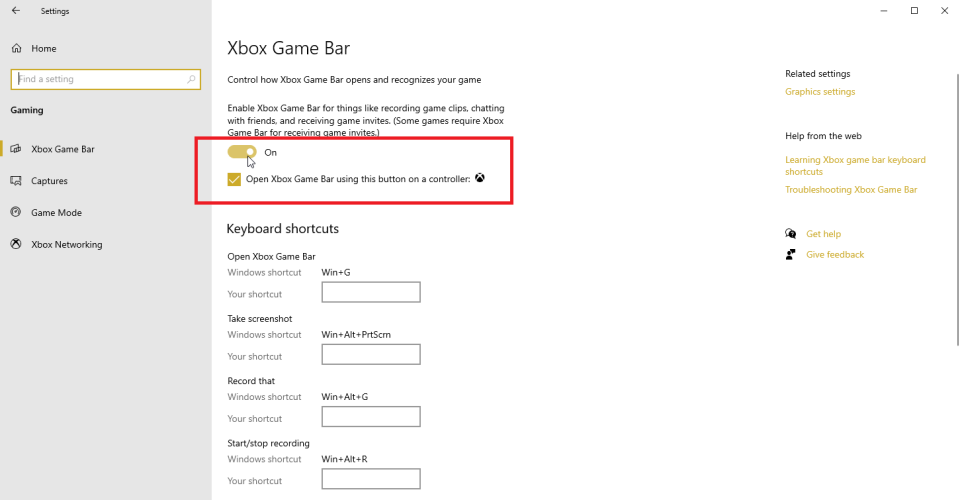
Task: Click the Win+Alt+G shortcut text
Action: point(345,397)
